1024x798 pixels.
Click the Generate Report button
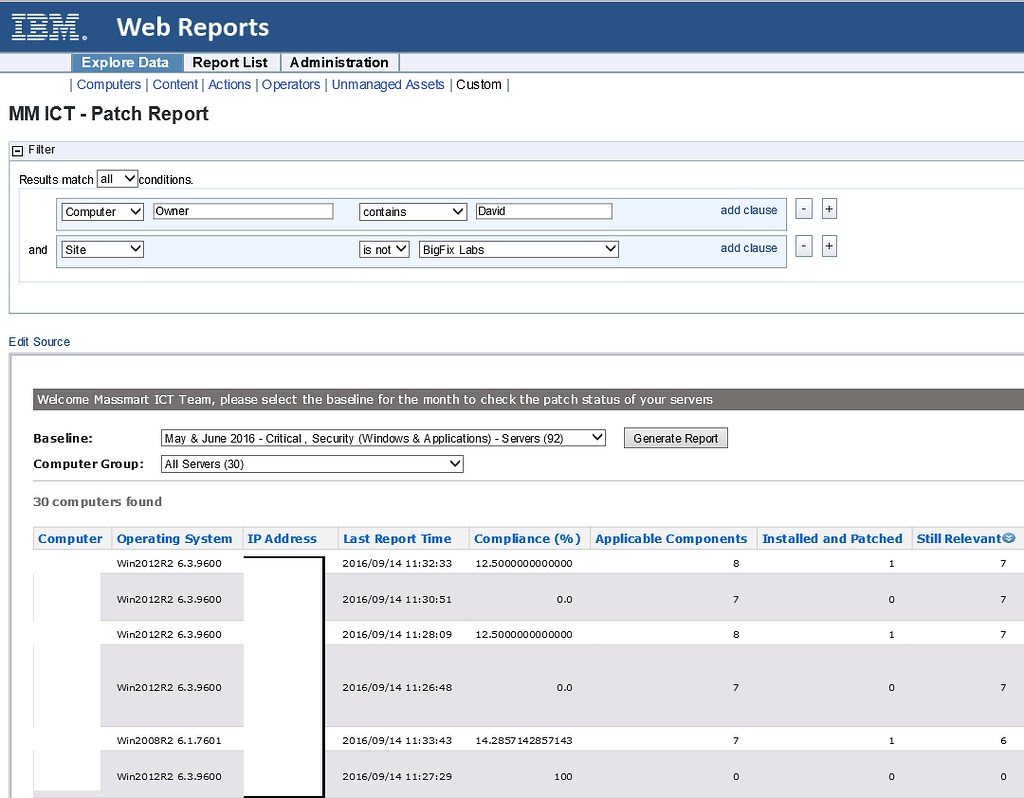coord(676,437)
